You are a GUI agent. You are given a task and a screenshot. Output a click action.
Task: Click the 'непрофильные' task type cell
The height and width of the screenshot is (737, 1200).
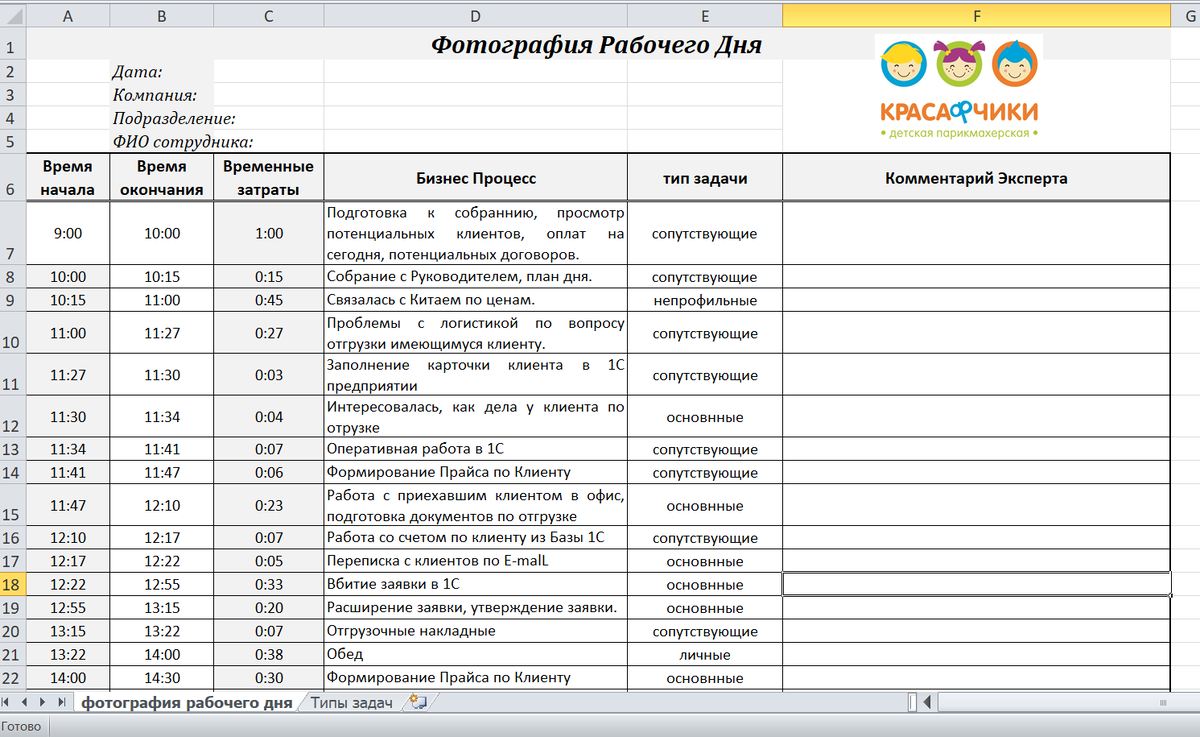click(x=705, y=300)
